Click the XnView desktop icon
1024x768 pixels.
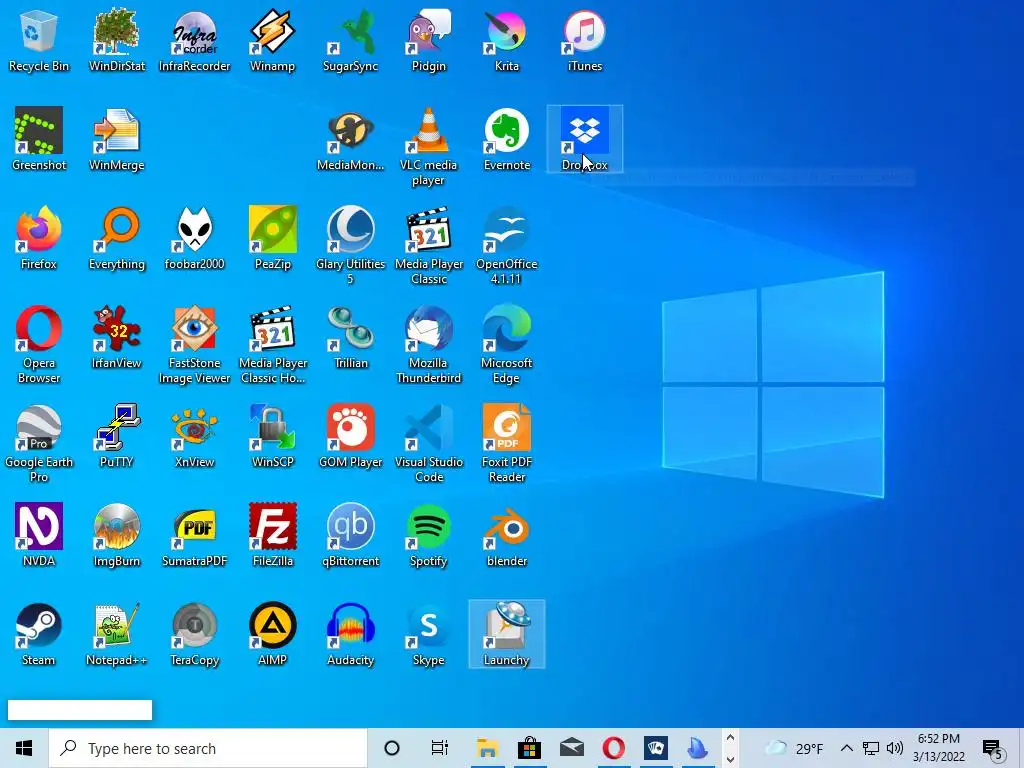tap(195, 436)
